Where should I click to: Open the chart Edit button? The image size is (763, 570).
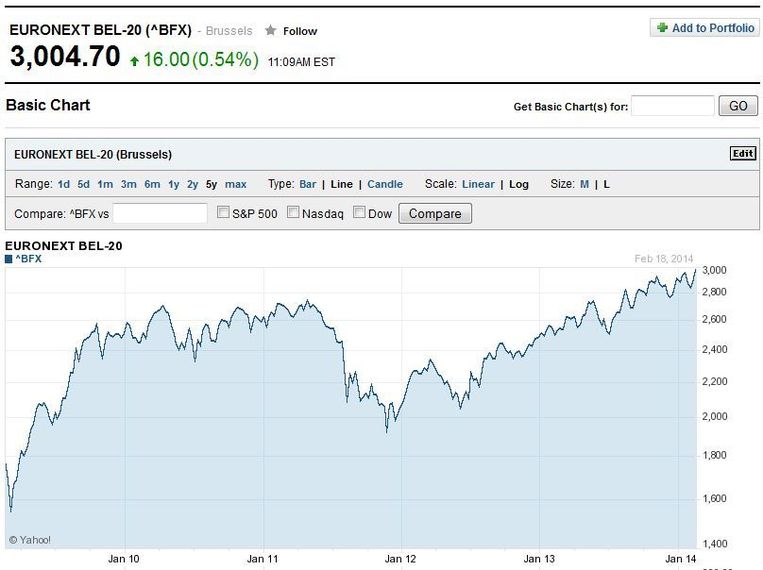(x=742, y=154)
